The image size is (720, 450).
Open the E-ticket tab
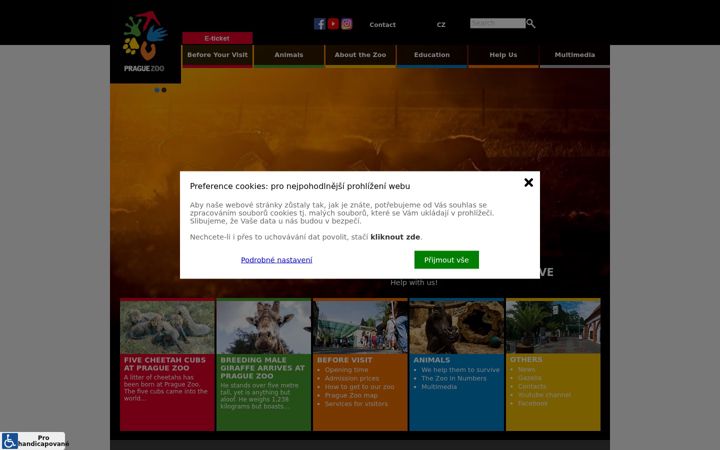[x=217, y=38]
